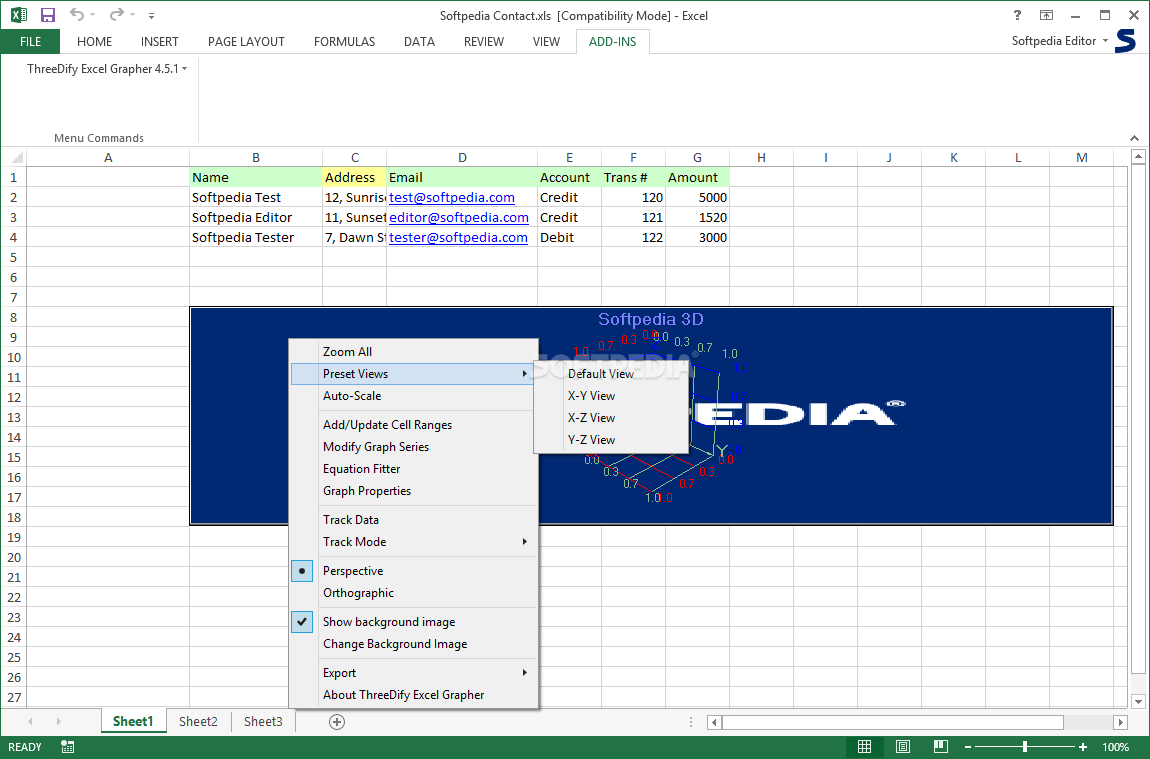Open ThreeDify Excel Grapher 4.5.1 dropdown
The height and width of the screenshot is (759, 1150).
pos(107,69)
